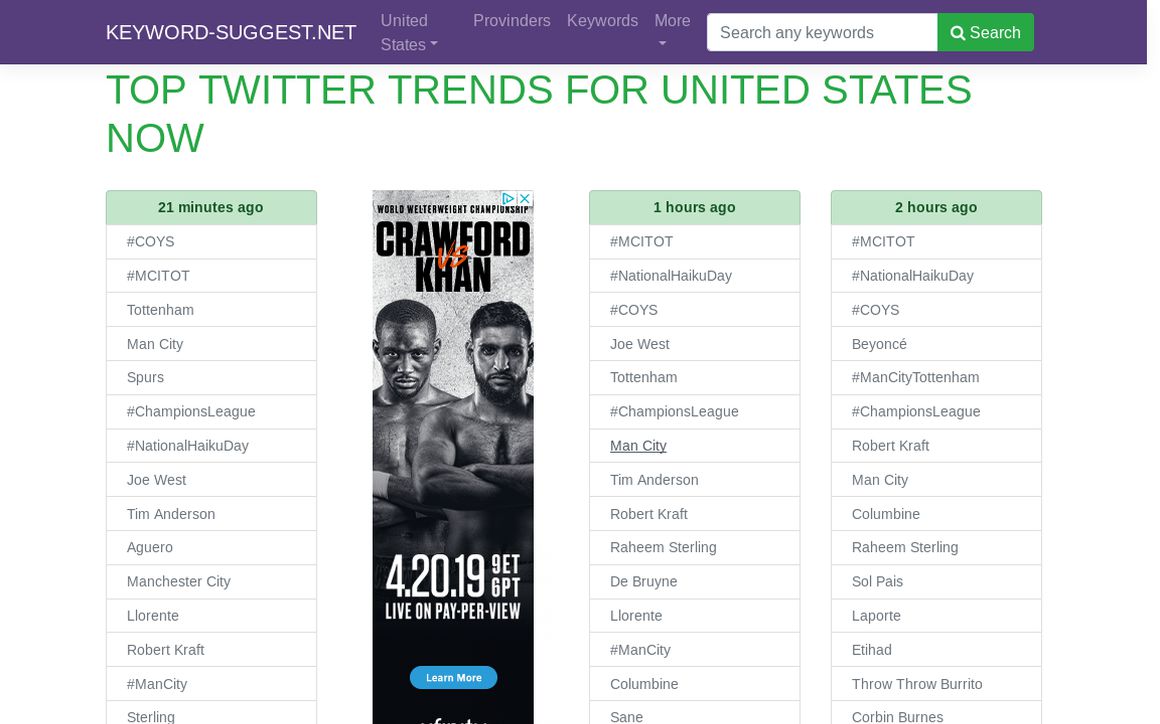Click the AdChoices info icon
Screen dimensions: 1160x724
tap(508, 199)
